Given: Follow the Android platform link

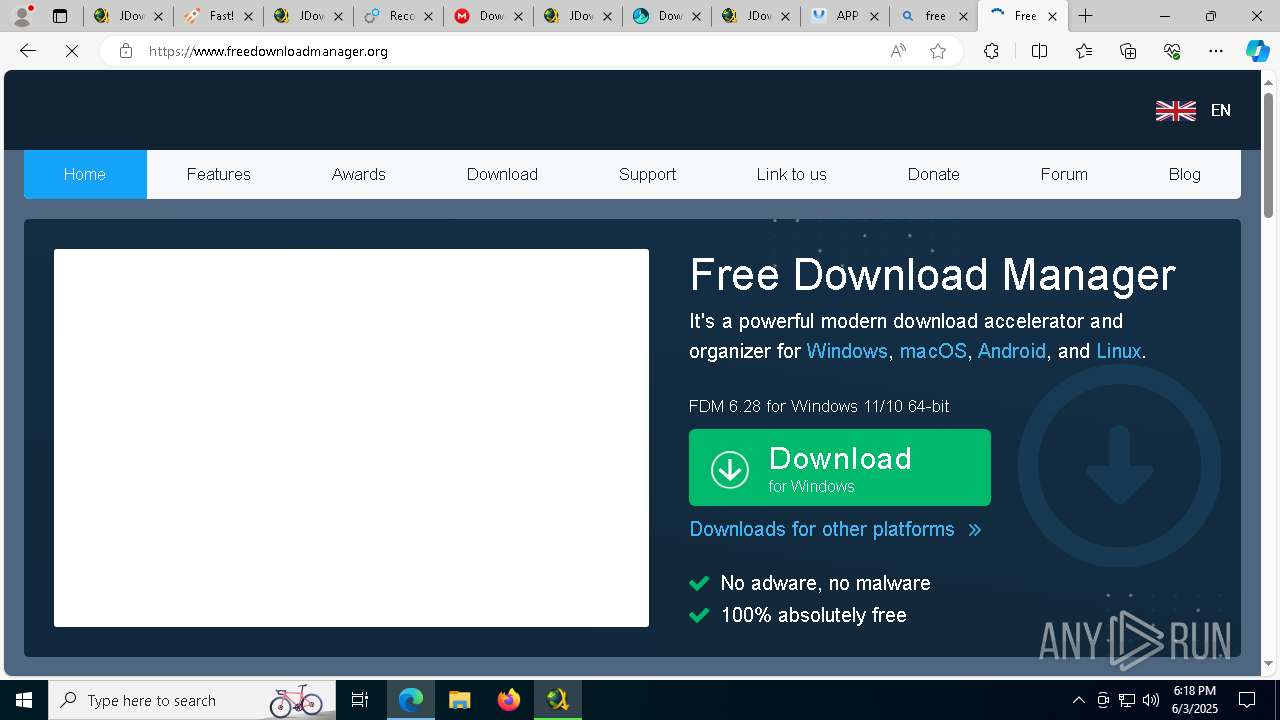Looking at the screenshot, I should [1012, 351].
